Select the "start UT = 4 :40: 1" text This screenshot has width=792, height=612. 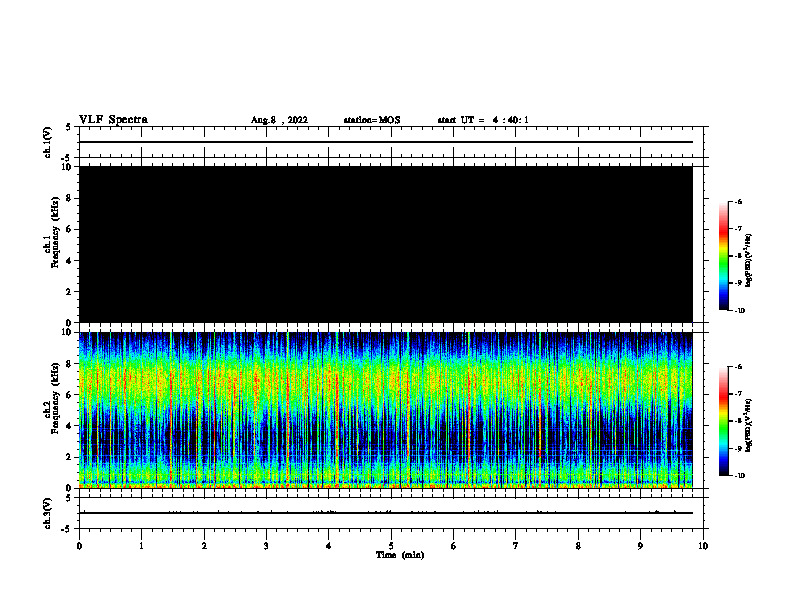tap(483, 120)
